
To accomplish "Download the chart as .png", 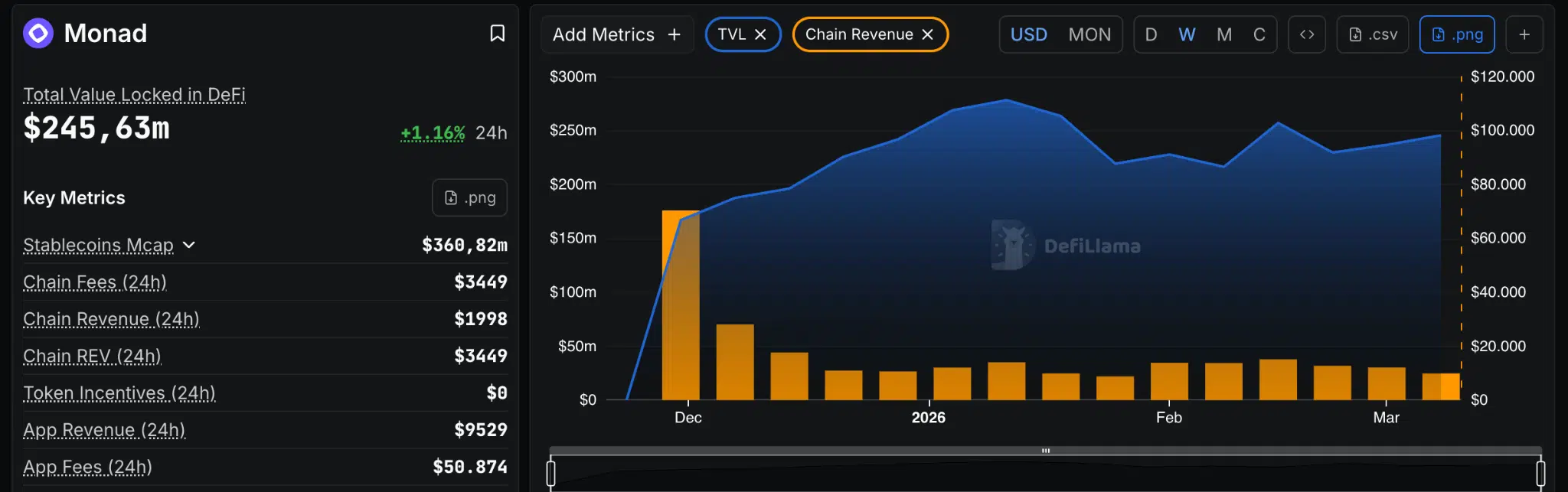I will click(x=1457, y=34).
